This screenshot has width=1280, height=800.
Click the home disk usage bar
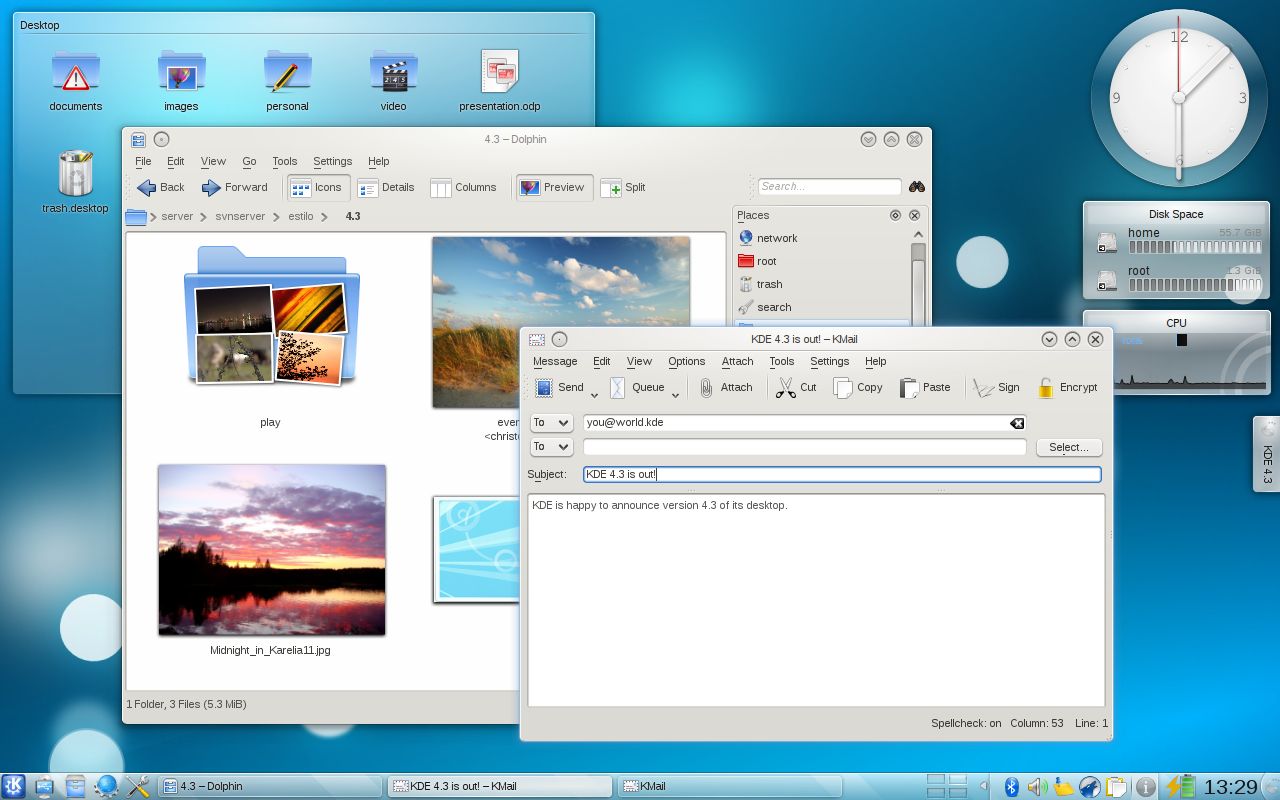pos(1196,245)
